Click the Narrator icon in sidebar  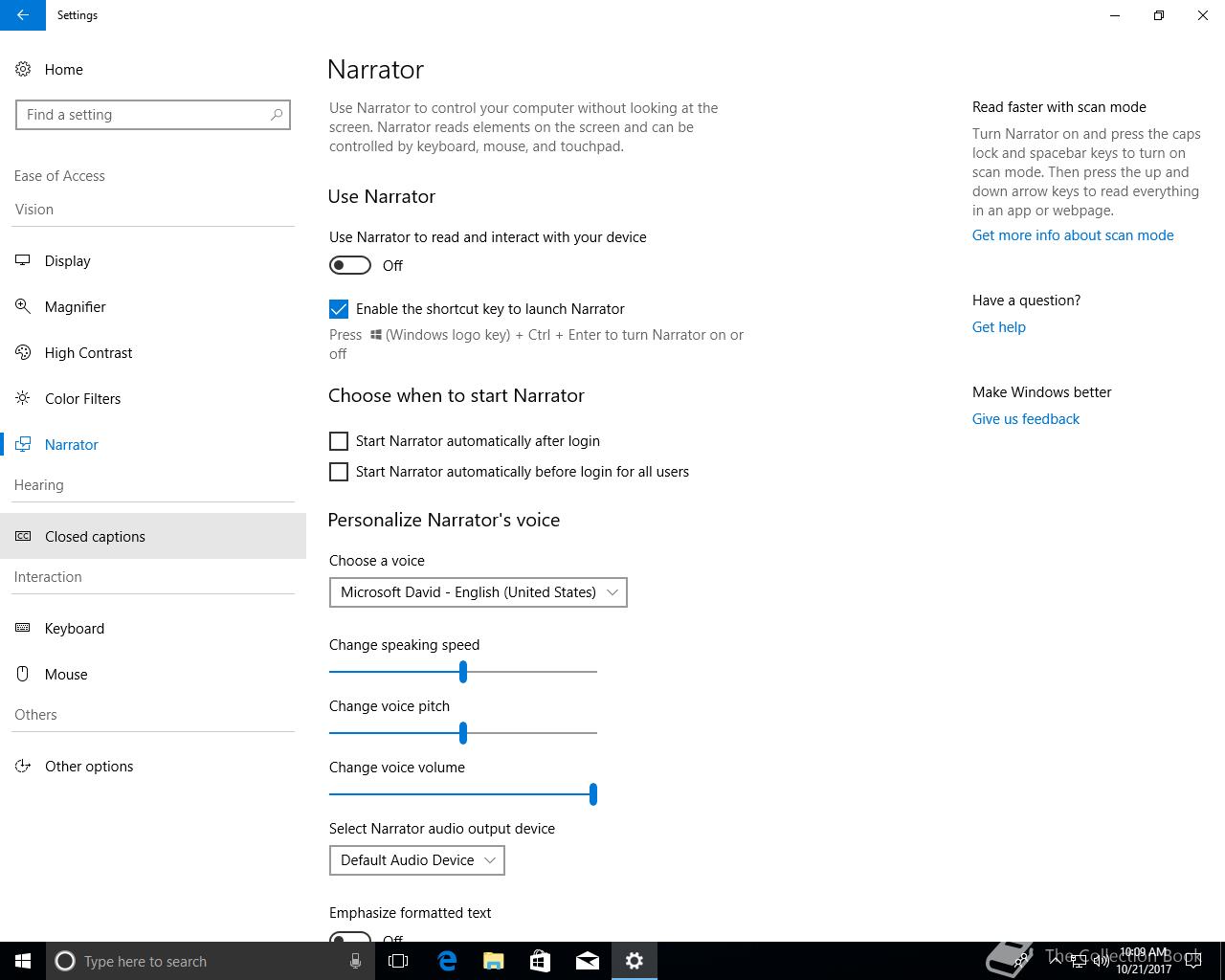coord(23,444)
